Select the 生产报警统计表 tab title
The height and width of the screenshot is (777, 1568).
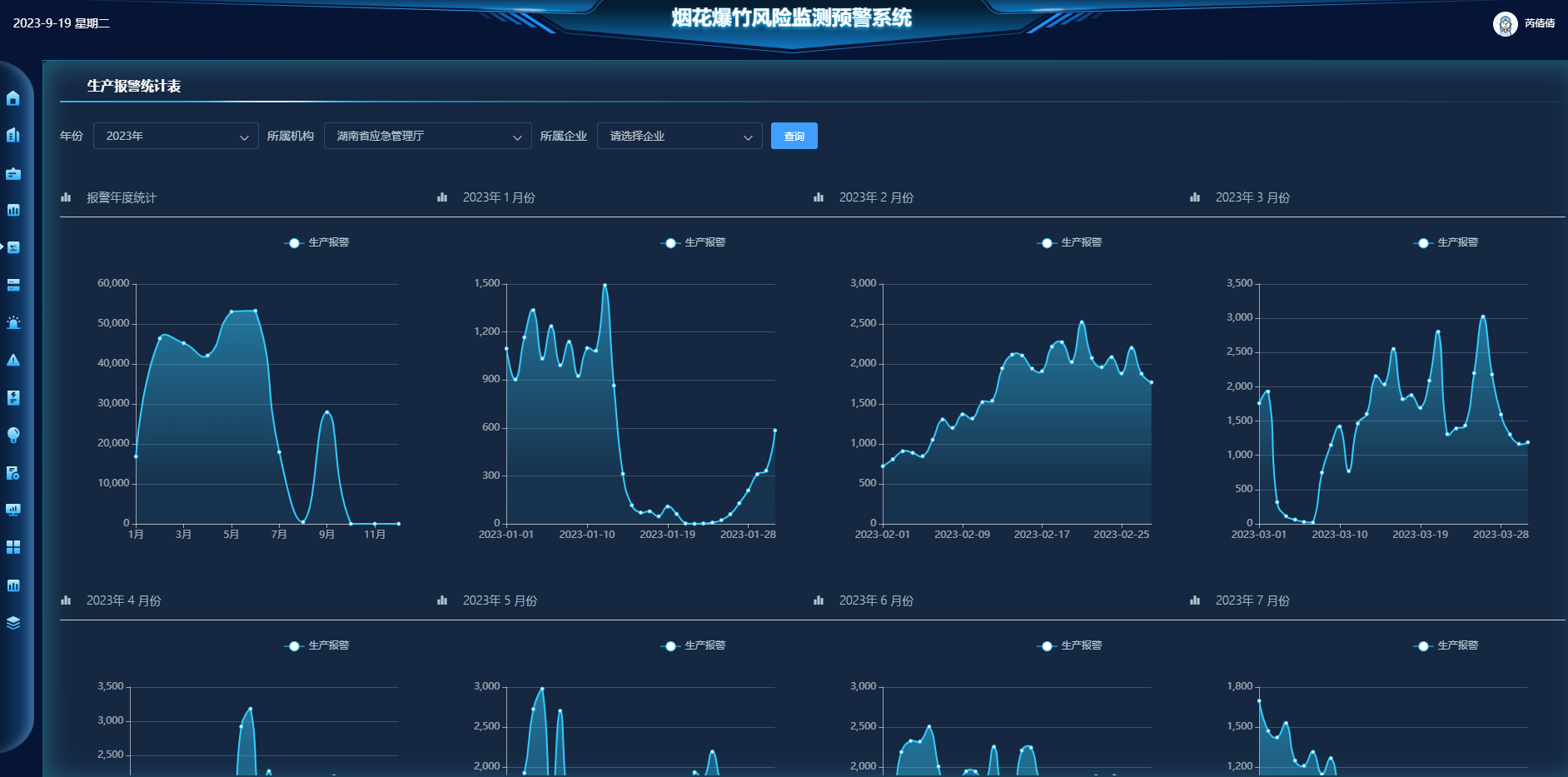134,86
